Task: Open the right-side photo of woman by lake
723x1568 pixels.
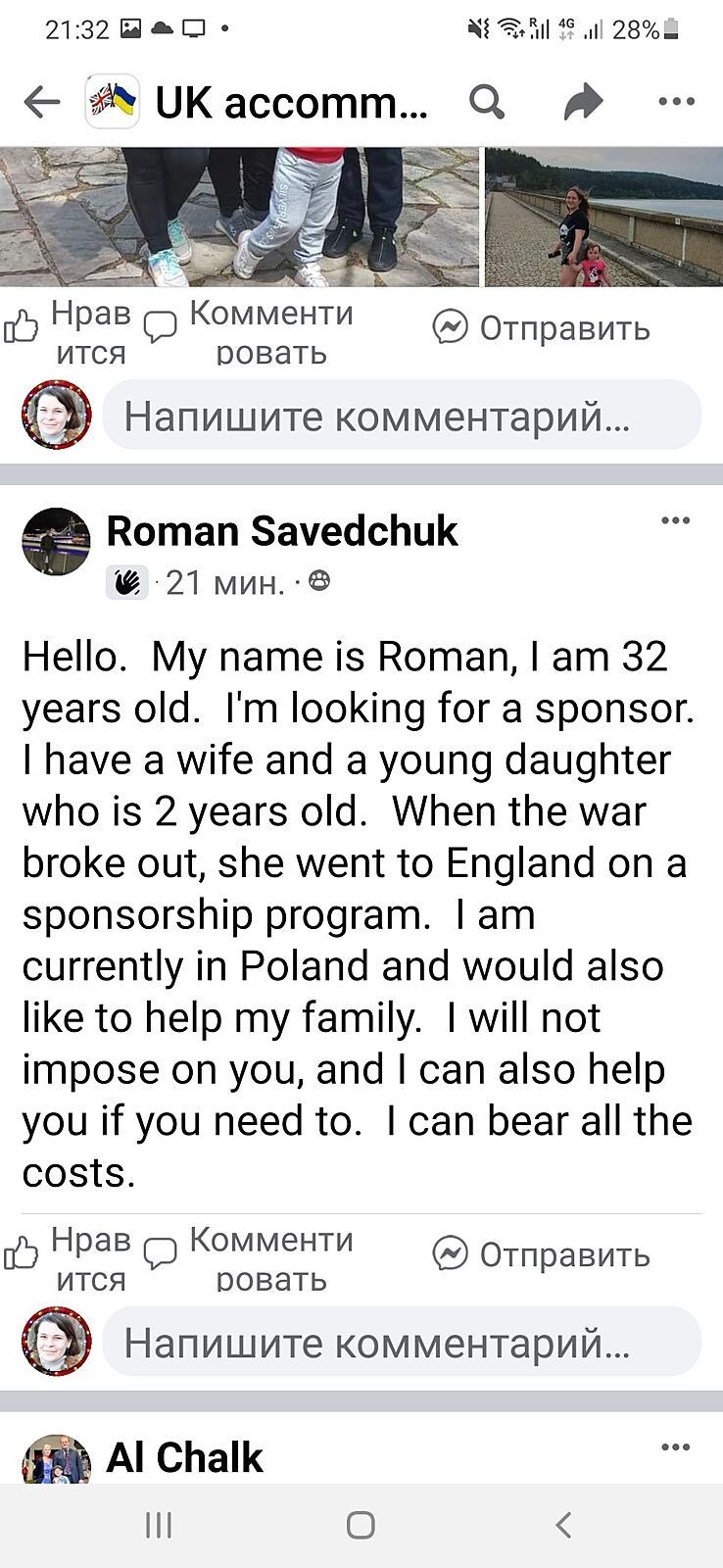Action: pyautogui.click(x=603, y=217)
